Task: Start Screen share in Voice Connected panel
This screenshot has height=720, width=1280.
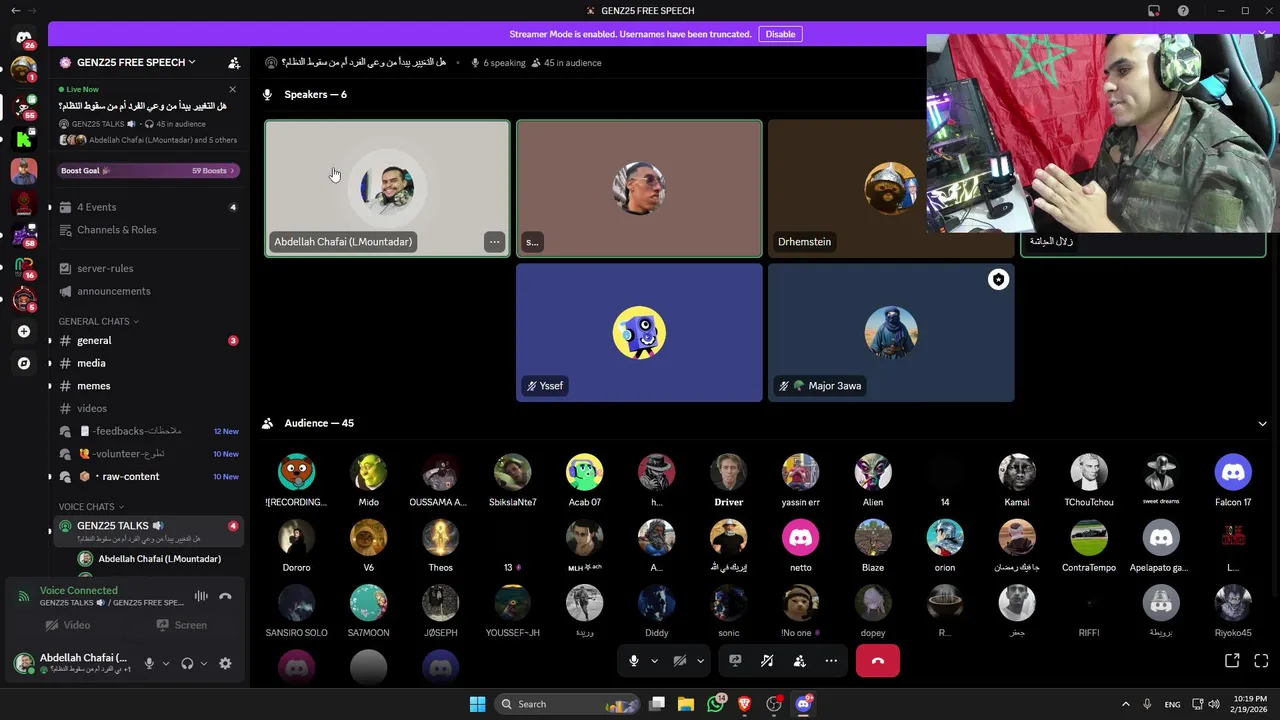Action: (181, 625)
